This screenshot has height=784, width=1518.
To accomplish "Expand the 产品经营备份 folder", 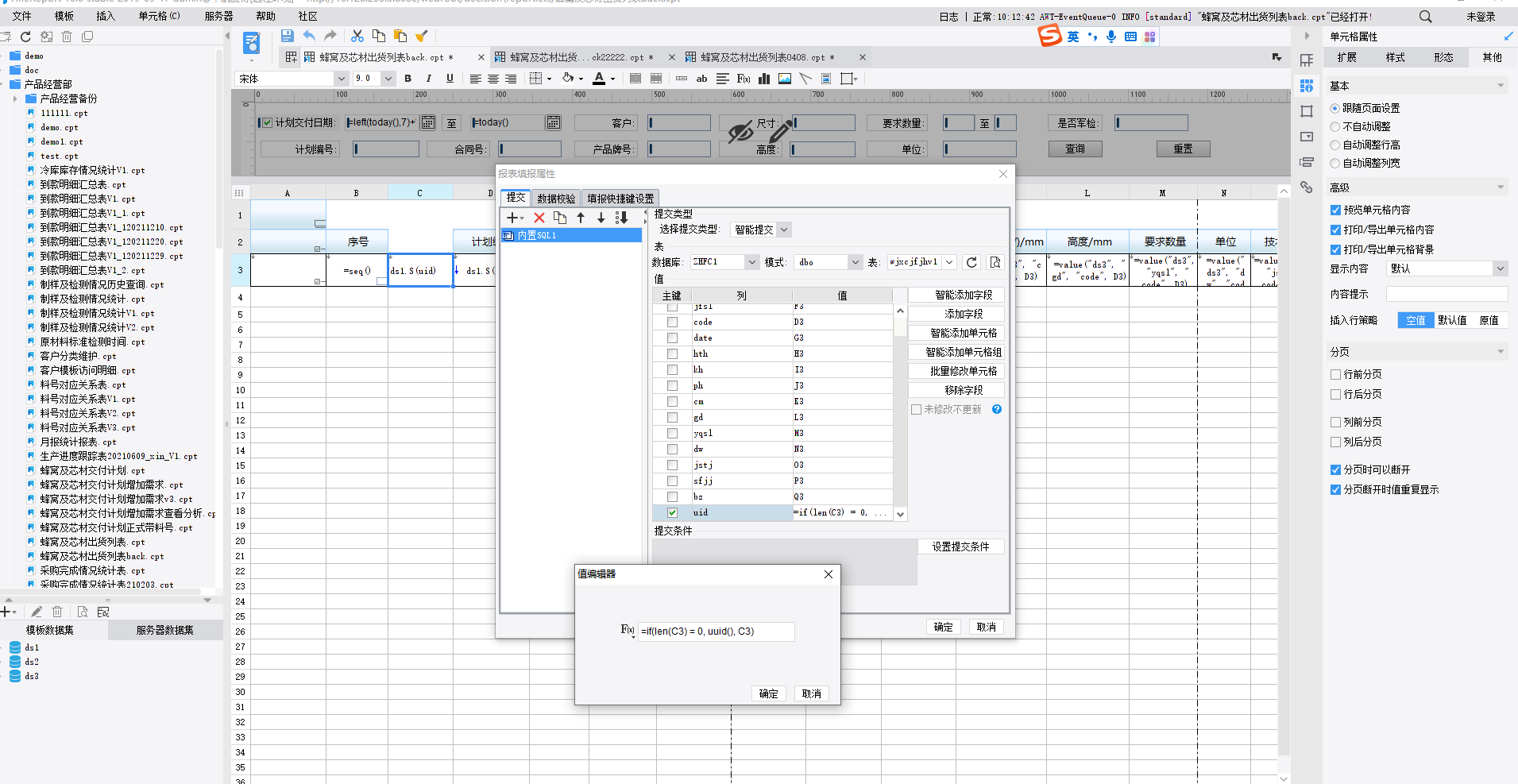I will coord(15,98).
